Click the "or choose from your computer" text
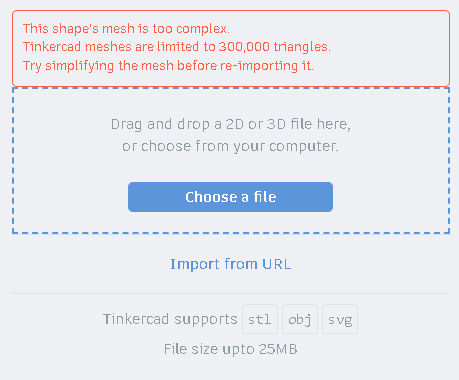 point(230,146)
